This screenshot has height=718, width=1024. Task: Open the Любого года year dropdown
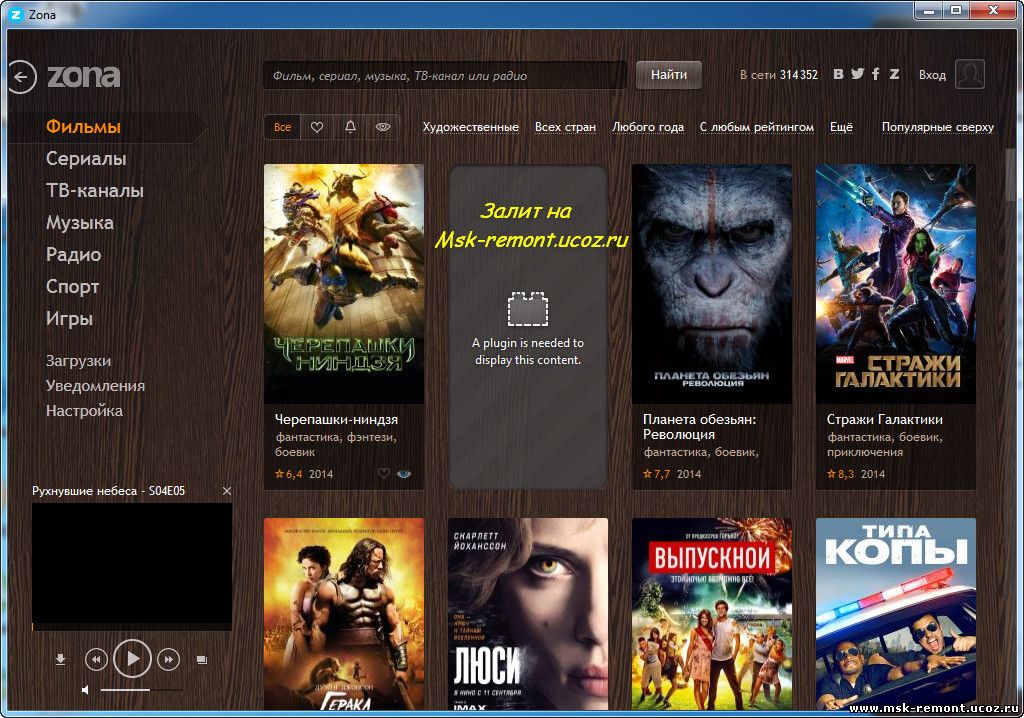pos(648,127)
